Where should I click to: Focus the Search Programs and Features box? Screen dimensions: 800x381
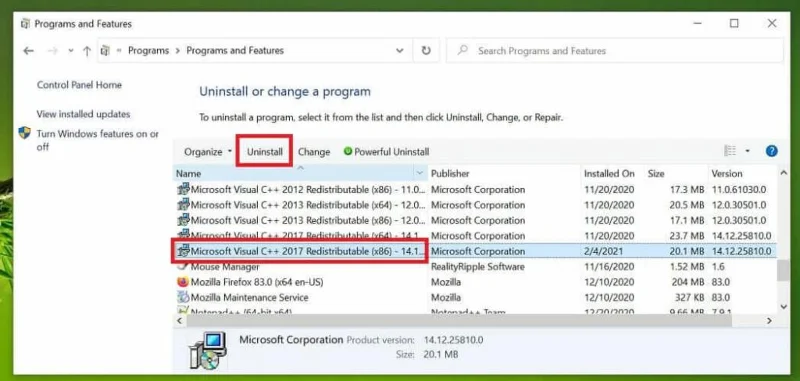(614, 50)
